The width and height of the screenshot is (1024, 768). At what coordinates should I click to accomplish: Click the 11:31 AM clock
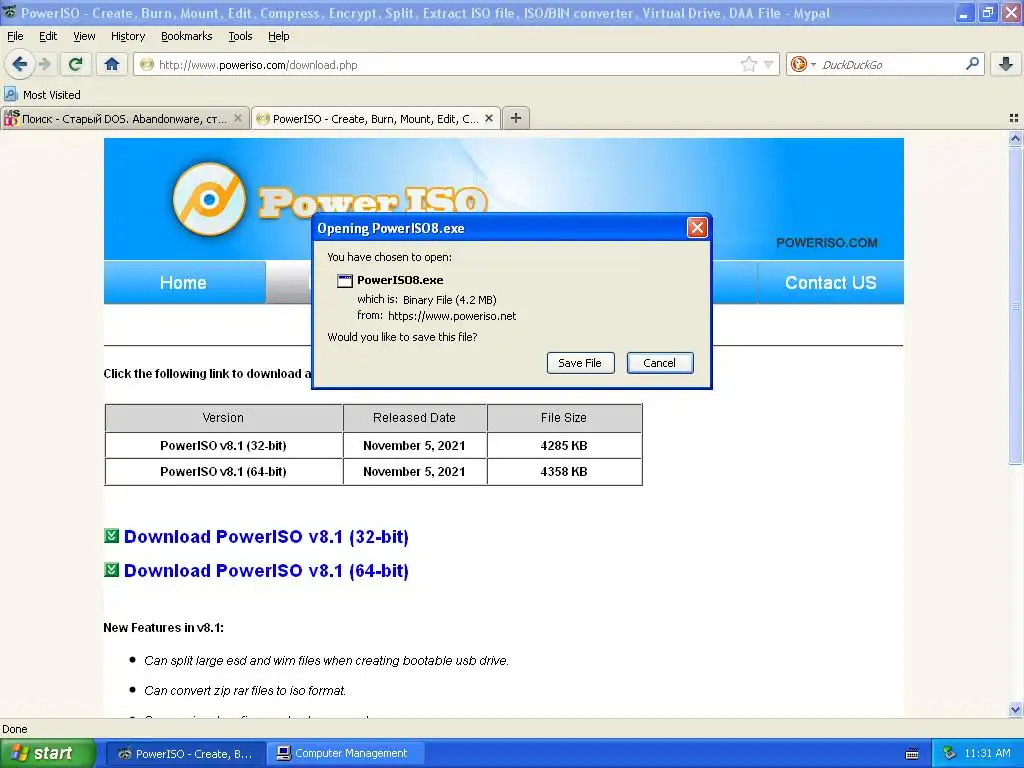pos(987,754)
